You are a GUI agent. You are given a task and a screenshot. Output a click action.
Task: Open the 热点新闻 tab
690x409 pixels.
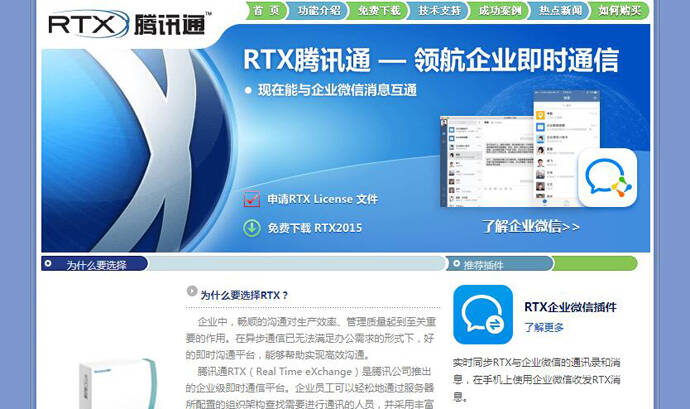pyautogui.click(x=560, y=11)
